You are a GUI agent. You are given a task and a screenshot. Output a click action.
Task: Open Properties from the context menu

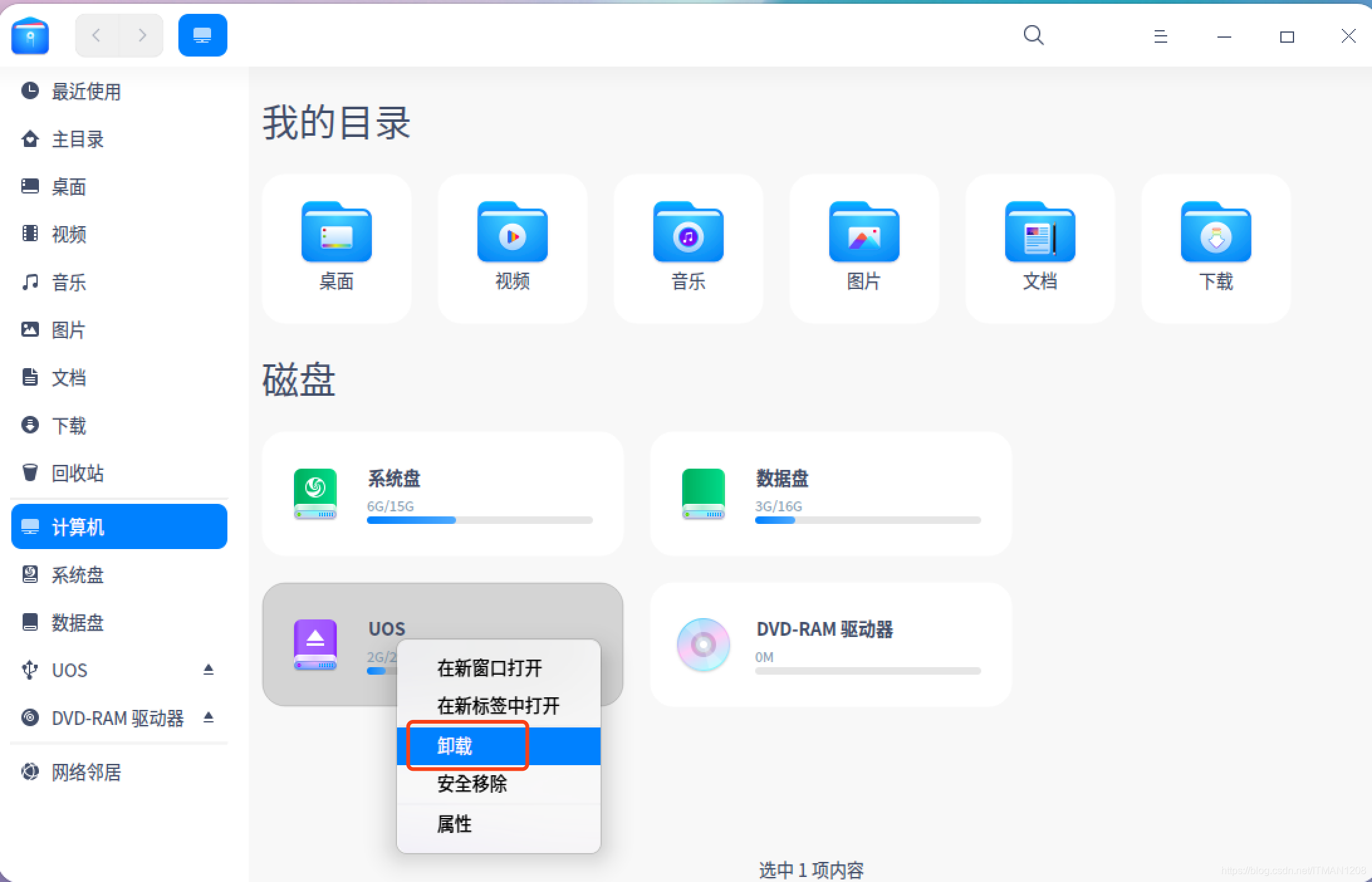coord(454,824)
